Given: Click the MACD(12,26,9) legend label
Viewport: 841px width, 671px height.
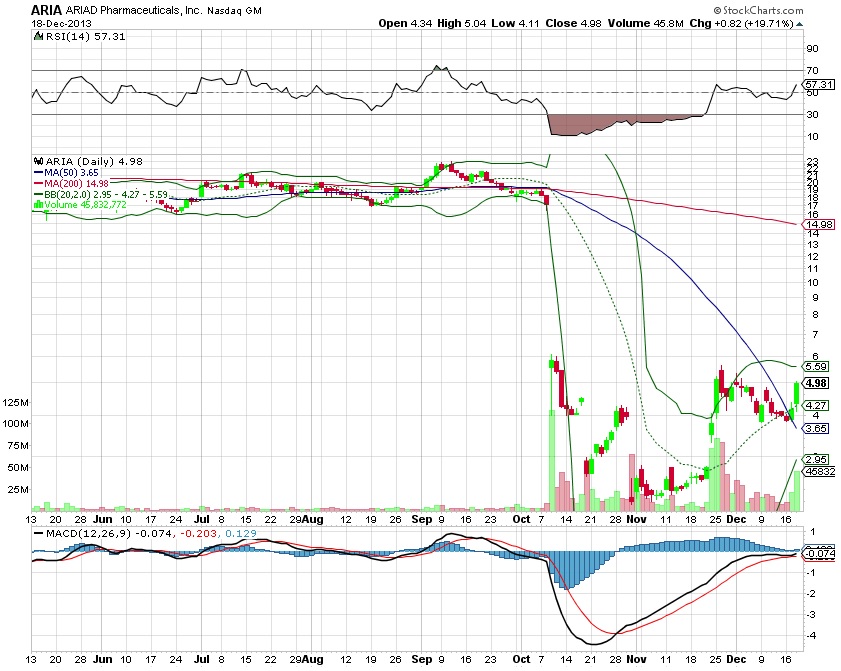Looking at the screenshot, I should pyautogui.click(x=89, y=534).
